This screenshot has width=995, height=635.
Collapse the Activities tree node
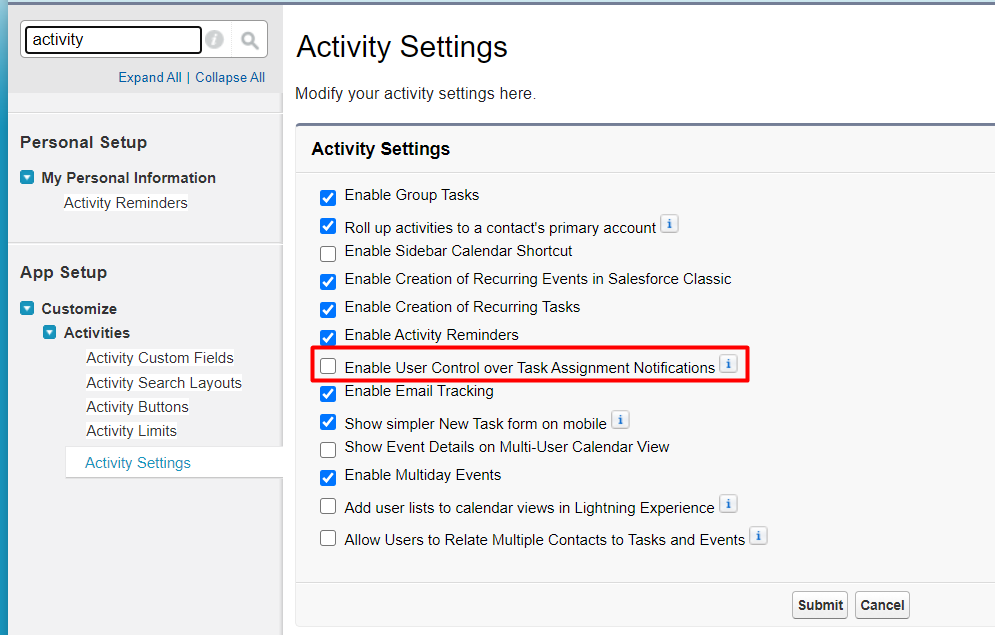49,332
